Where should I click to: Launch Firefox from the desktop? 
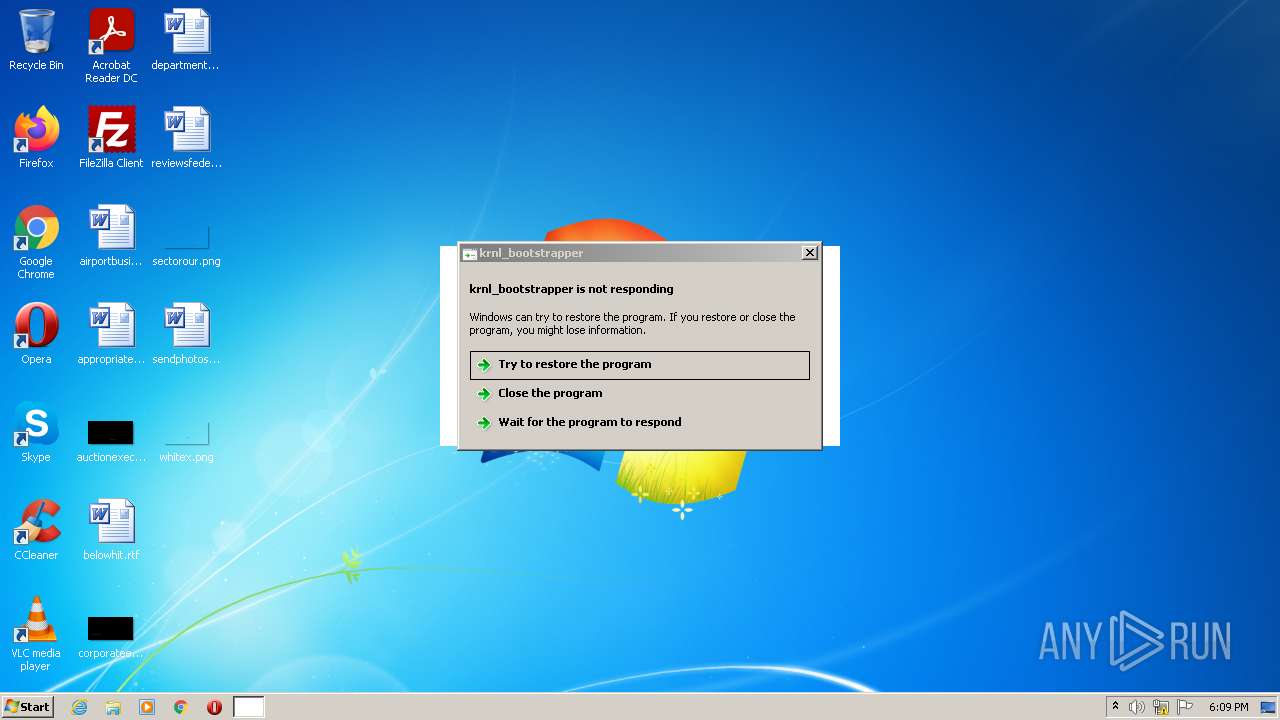tap(36, 138)
